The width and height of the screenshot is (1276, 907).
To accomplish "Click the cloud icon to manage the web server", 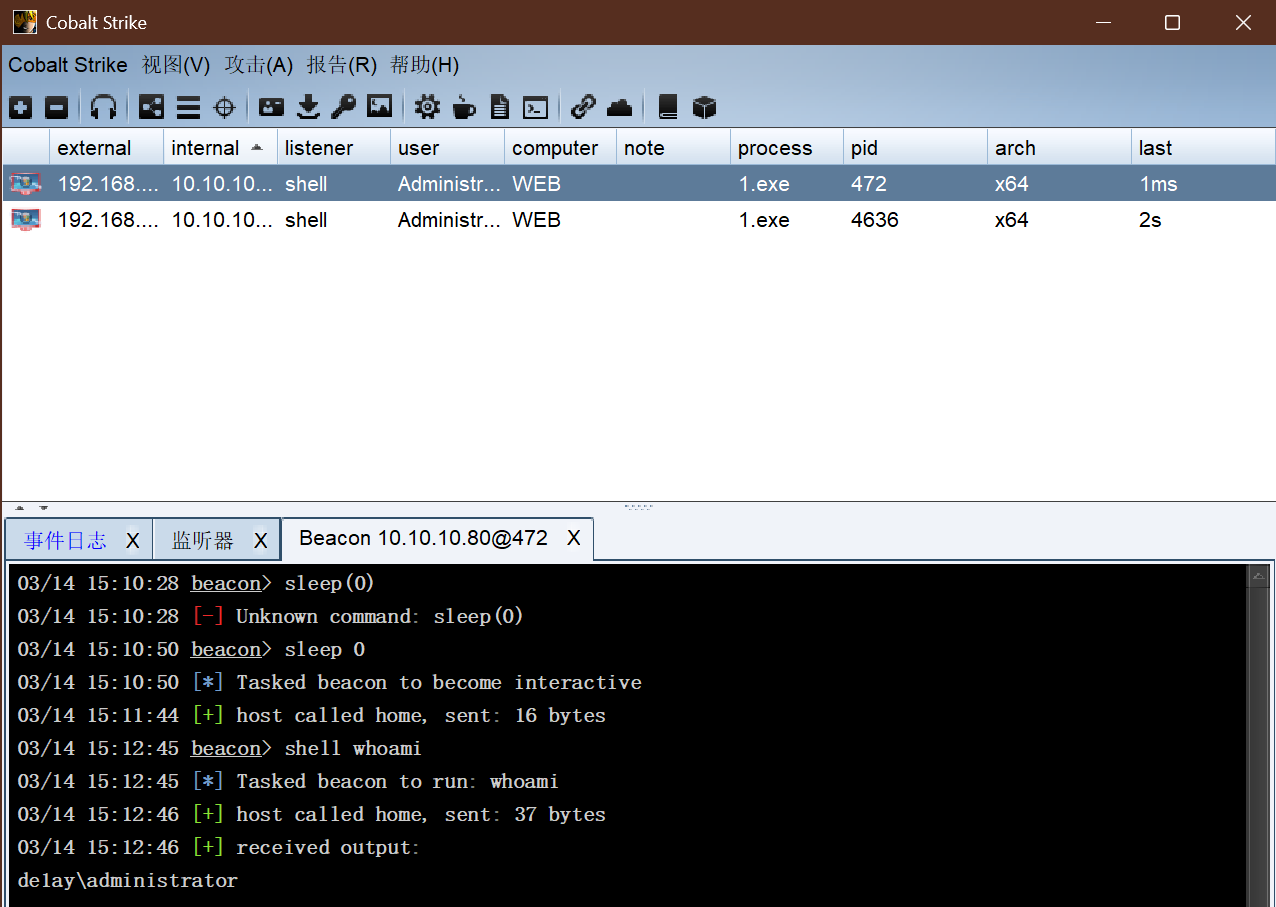I will coord(620,107).
